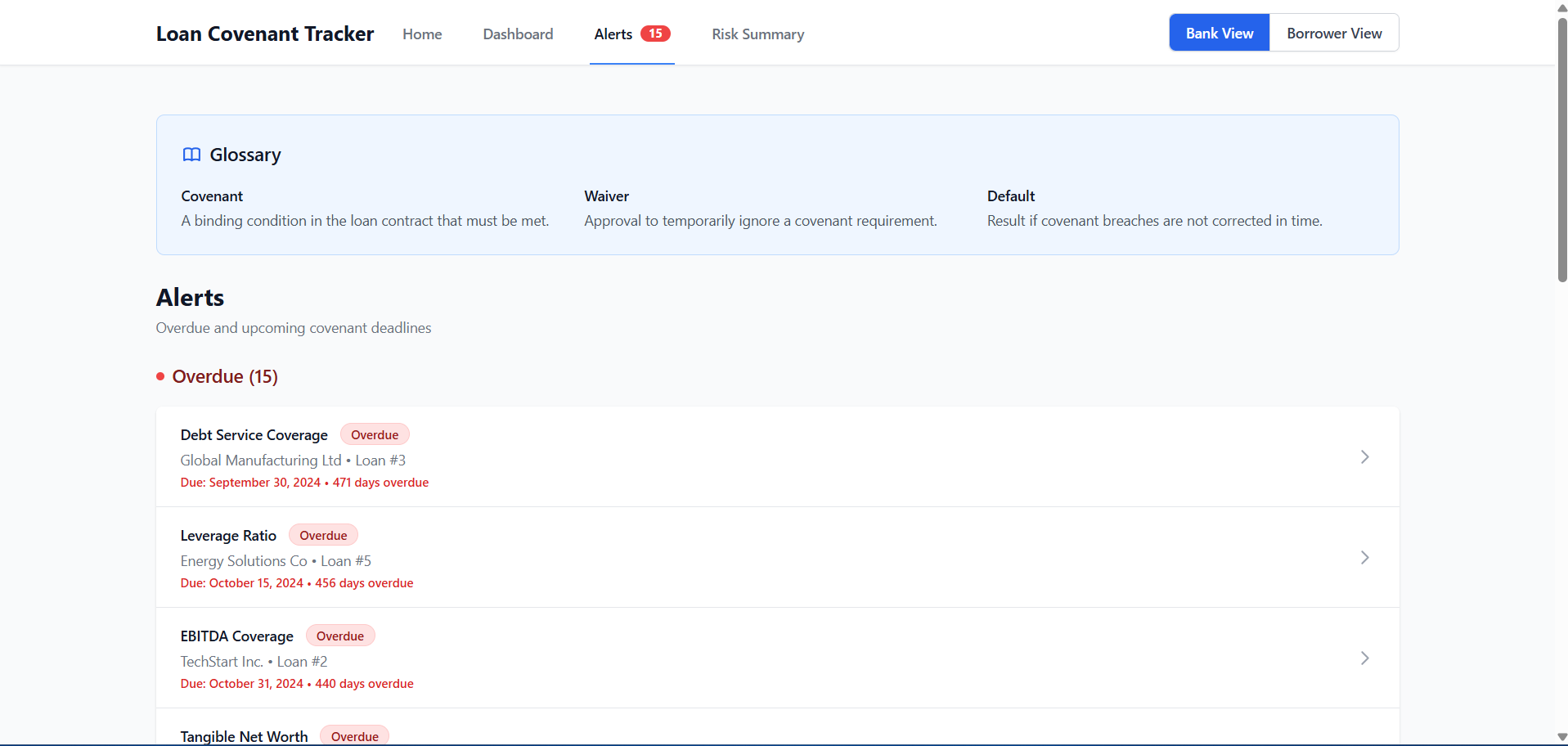The width and height of the screenshot is (1568, 746).
Task: Click 'Result if covenant breaches are not corrected' text
Action: tap(1155, 221)
